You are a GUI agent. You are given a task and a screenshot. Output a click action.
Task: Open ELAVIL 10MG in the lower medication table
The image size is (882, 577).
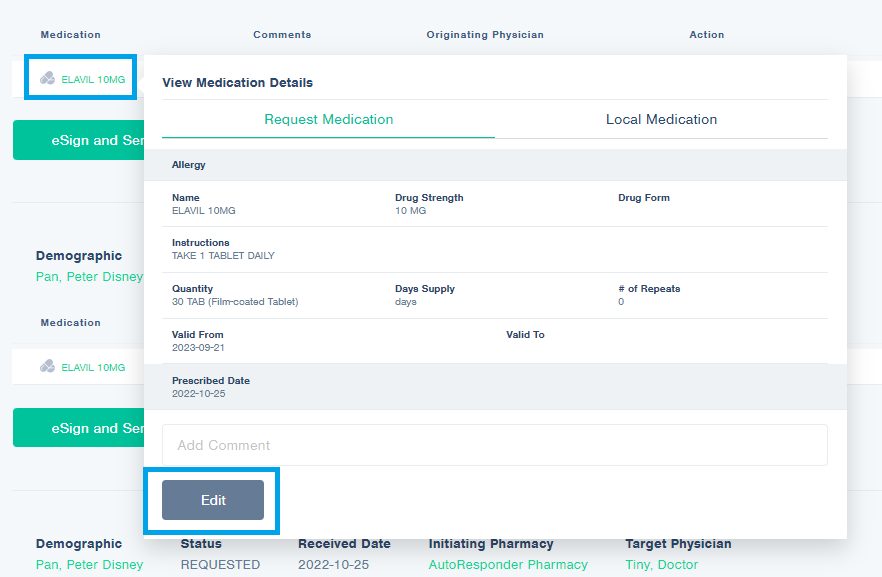click(x=93, y=368)
